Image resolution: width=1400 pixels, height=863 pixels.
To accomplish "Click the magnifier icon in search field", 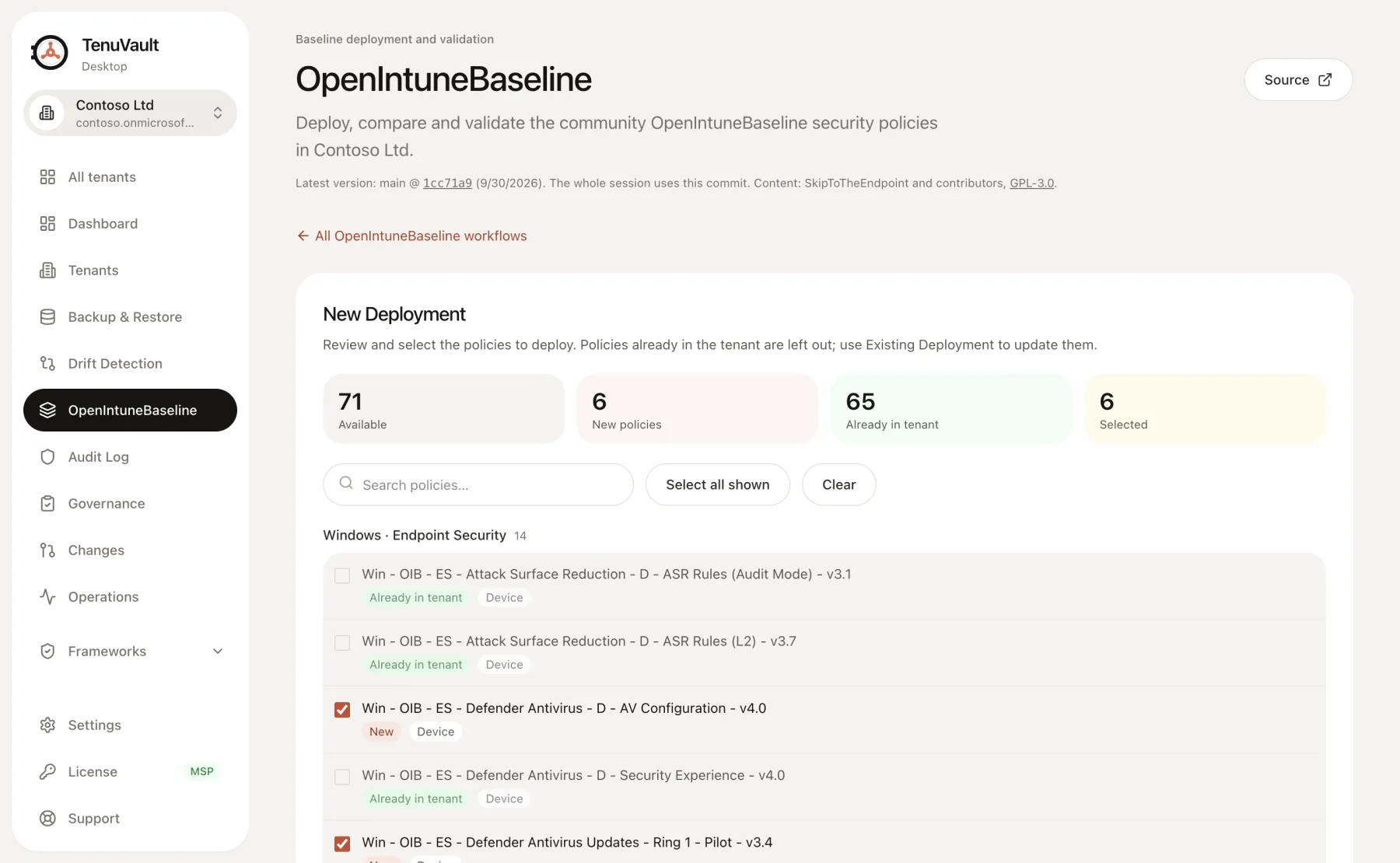I will 346,484.
